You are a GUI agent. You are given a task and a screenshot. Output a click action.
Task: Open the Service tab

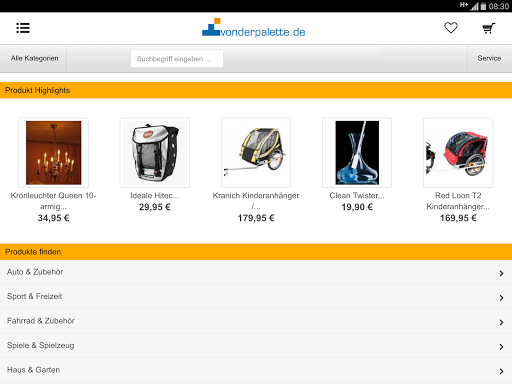coord(489,58)
